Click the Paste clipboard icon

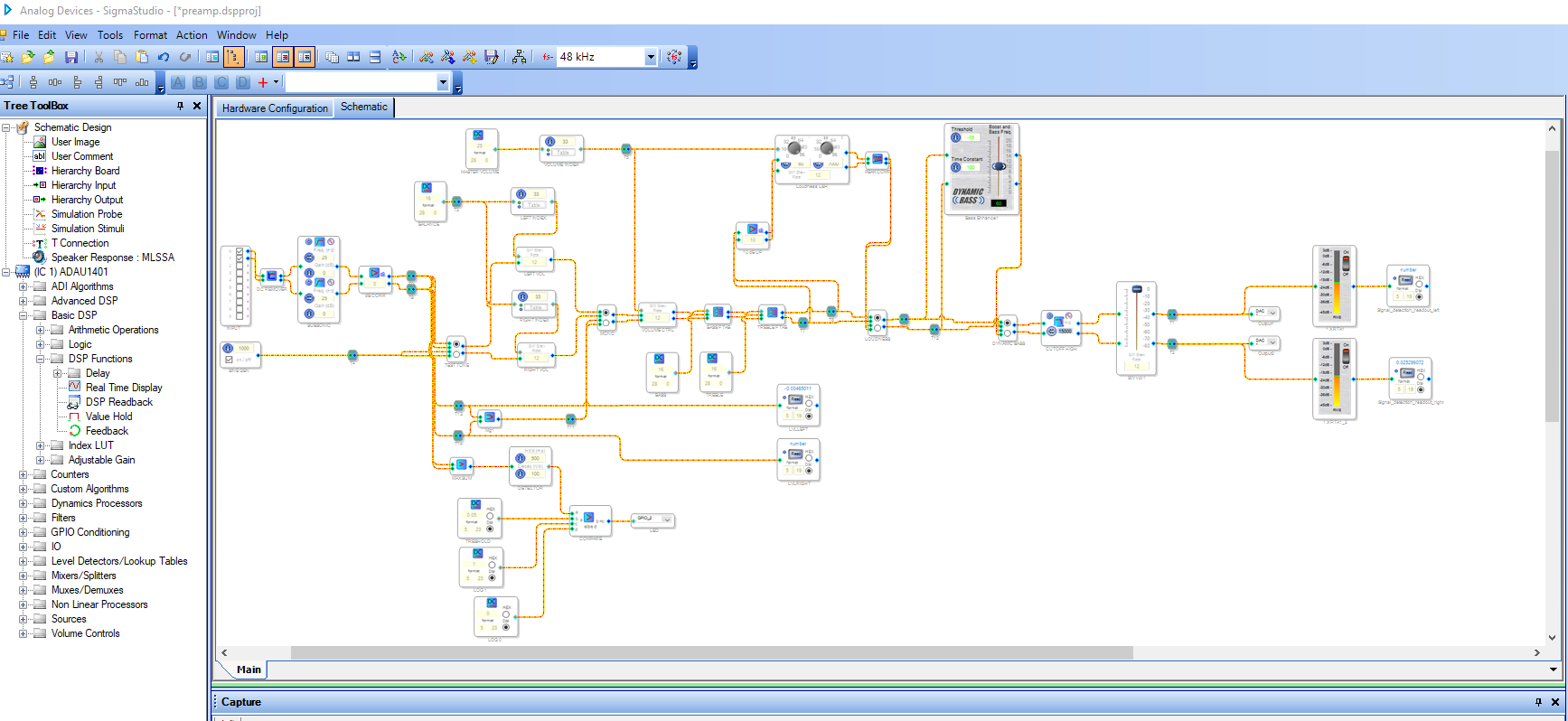[142, 57]
